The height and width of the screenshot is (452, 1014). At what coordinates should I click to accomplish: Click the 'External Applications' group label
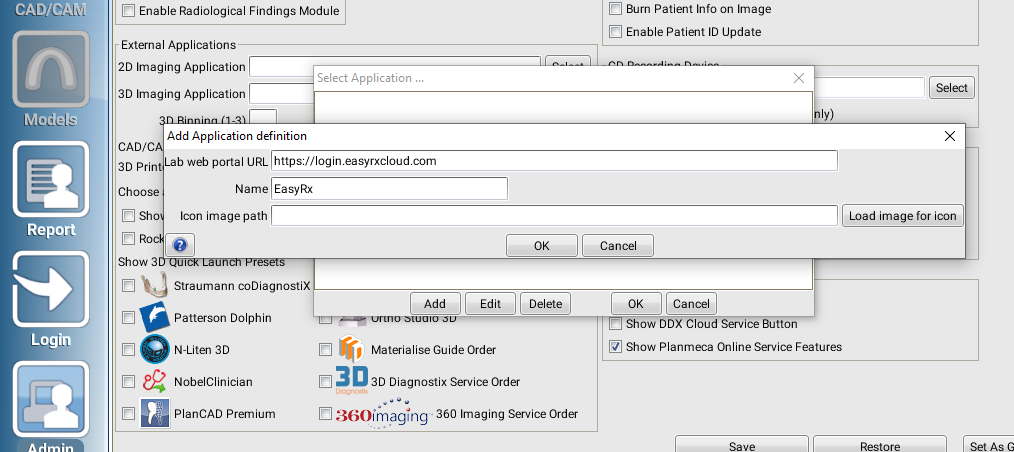pyautogui.click(x=178, y=45)
